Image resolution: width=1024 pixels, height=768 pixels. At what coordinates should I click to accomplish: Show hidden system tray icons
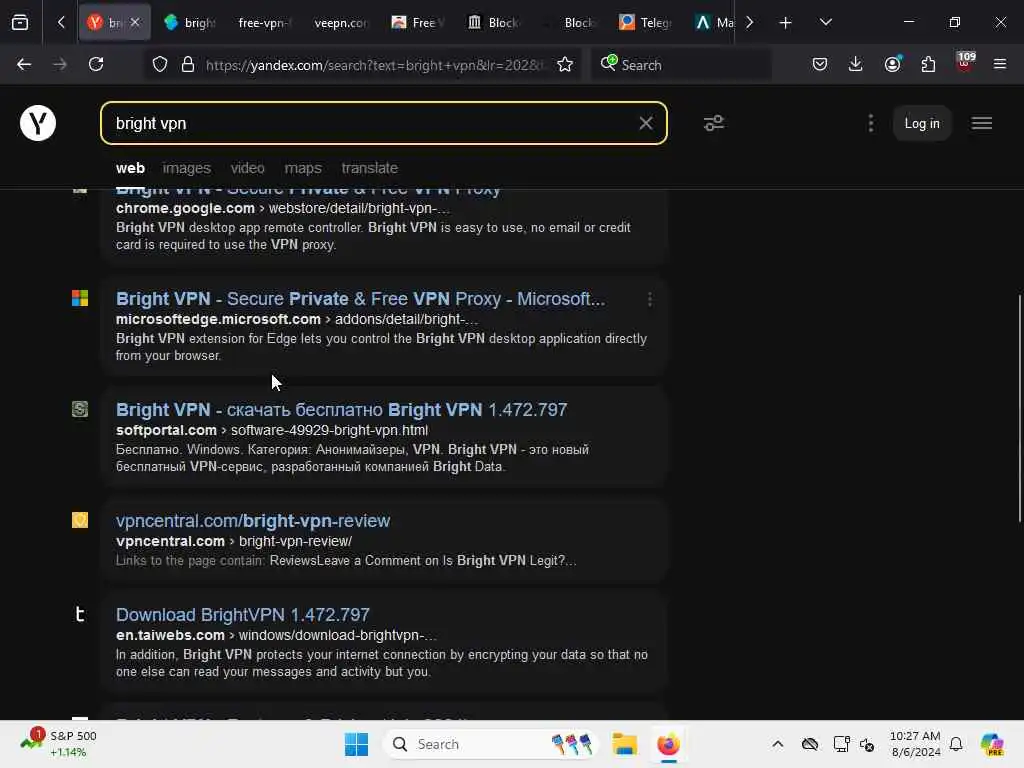click(777, 744)
